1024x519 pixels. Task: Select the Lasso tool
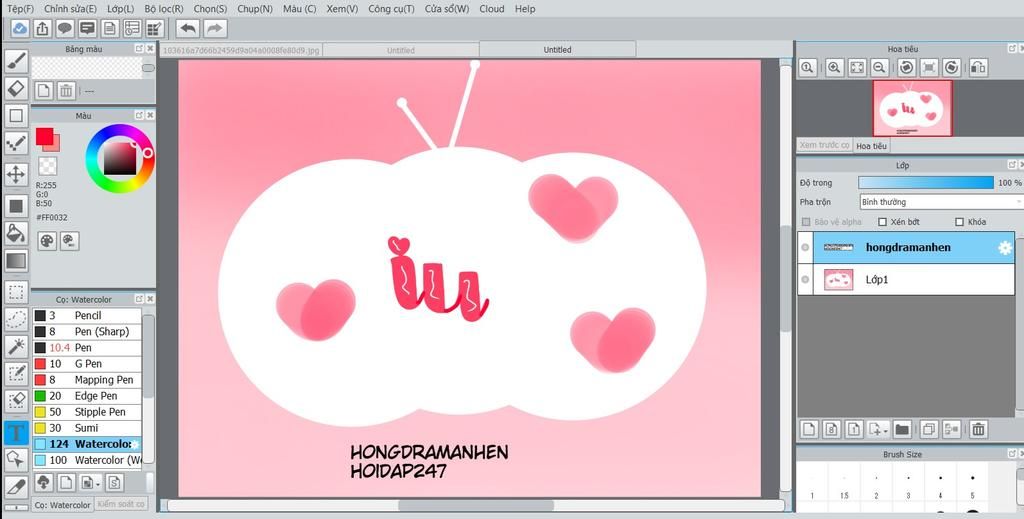tap(16, 319)
